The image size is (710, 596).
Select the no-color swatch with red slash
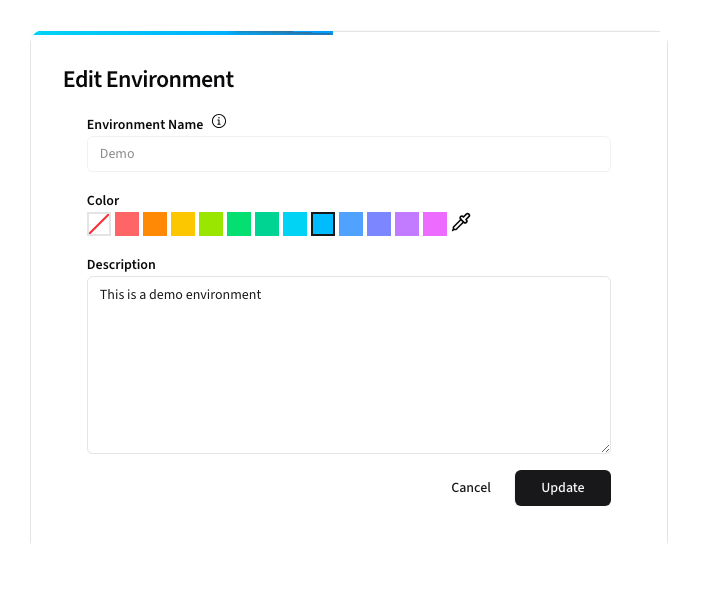pos(99,224)
